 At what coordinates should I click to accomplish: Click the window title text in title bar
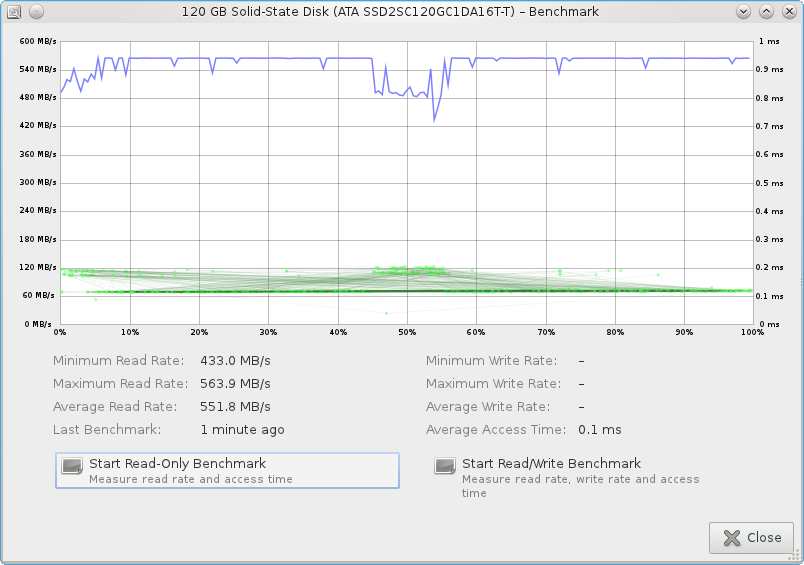[390, 12]
